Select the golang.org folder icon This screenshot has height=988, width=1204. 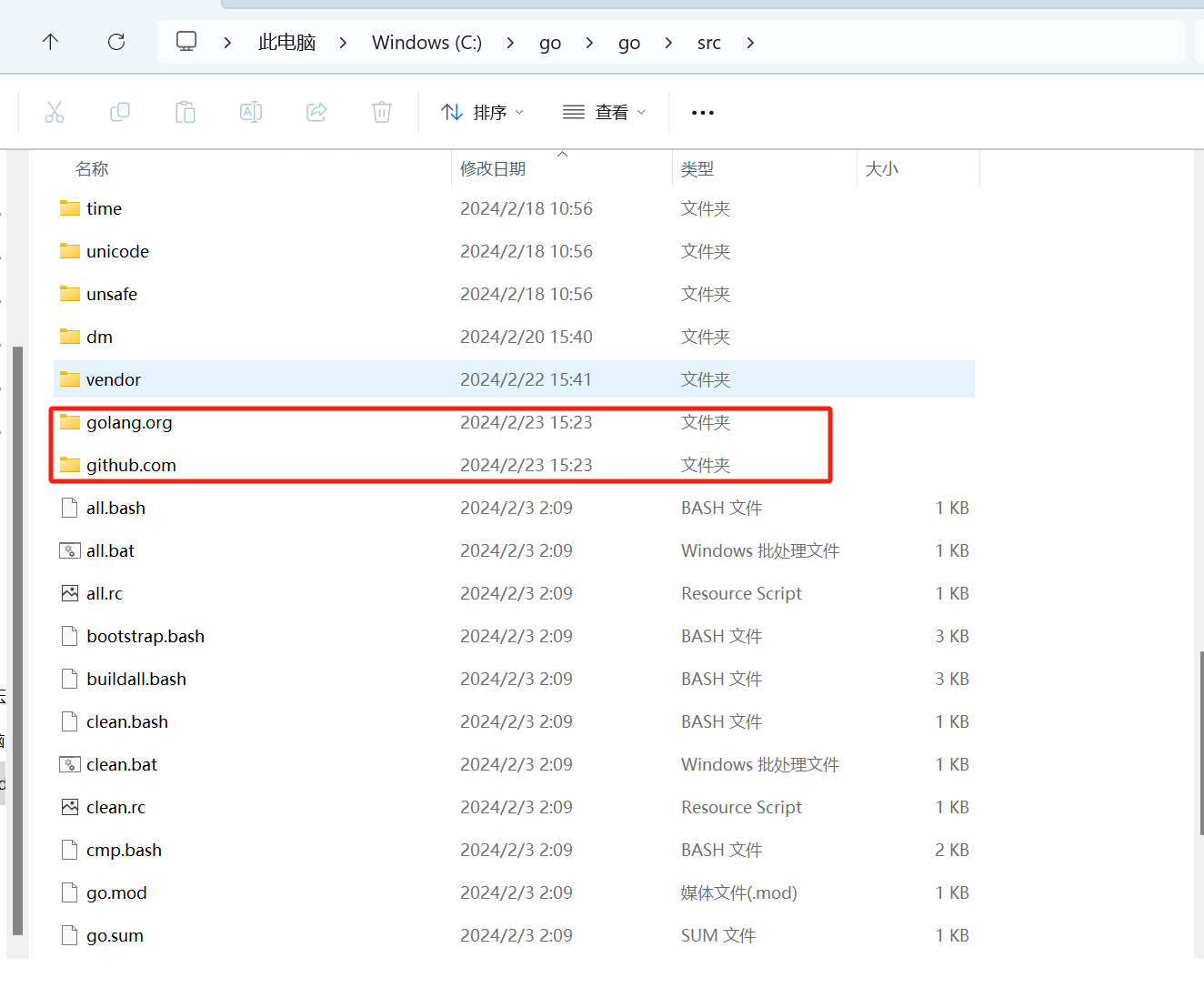click(x=70, y=422)
